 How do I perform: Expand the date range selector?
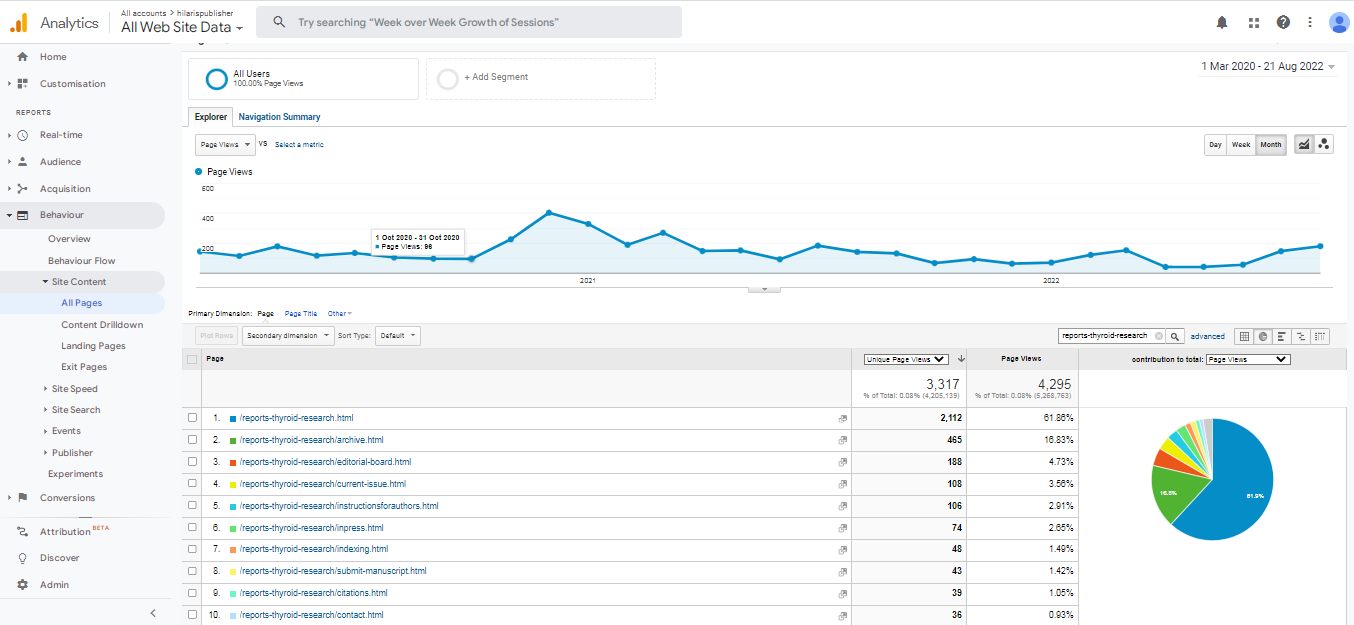(x=1267, y=66)
